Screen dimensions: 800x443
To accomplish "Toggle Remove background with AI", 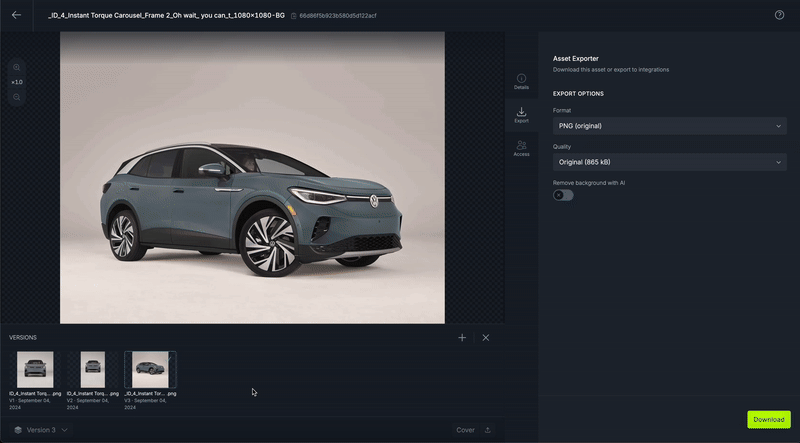I will point(563,195).
